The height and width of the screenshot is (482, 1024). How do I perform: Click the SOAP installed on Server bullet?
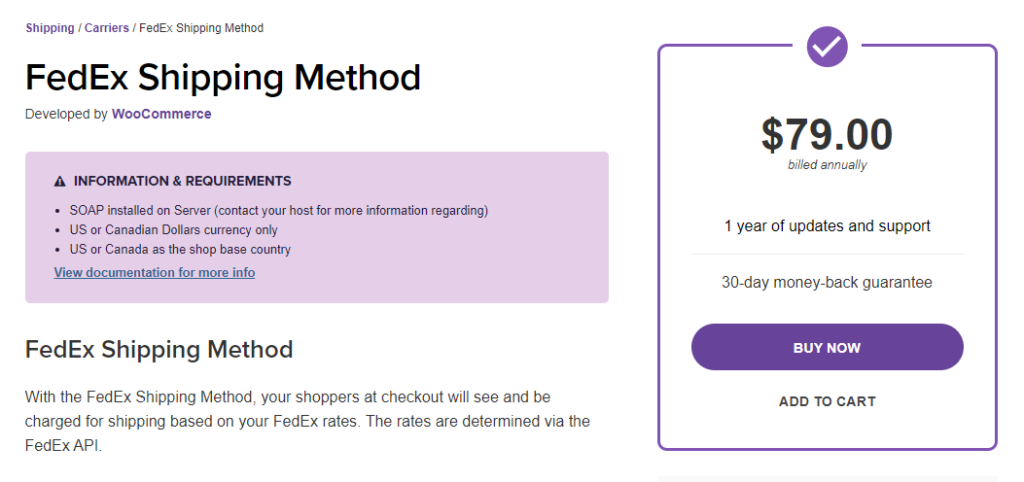click(x=279, y=211)
